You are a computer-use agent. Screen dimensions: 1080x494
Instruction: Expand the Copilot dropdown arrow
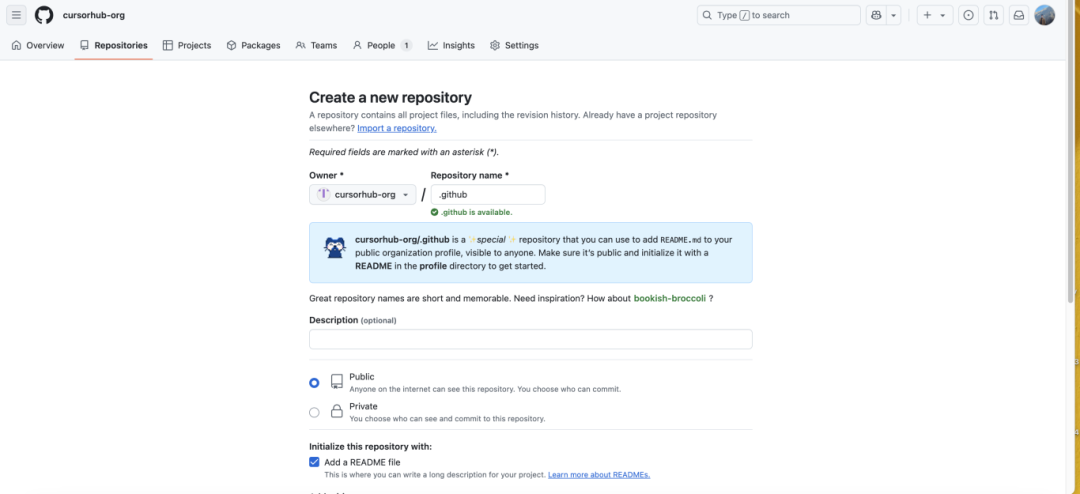(x=894, y=15)
